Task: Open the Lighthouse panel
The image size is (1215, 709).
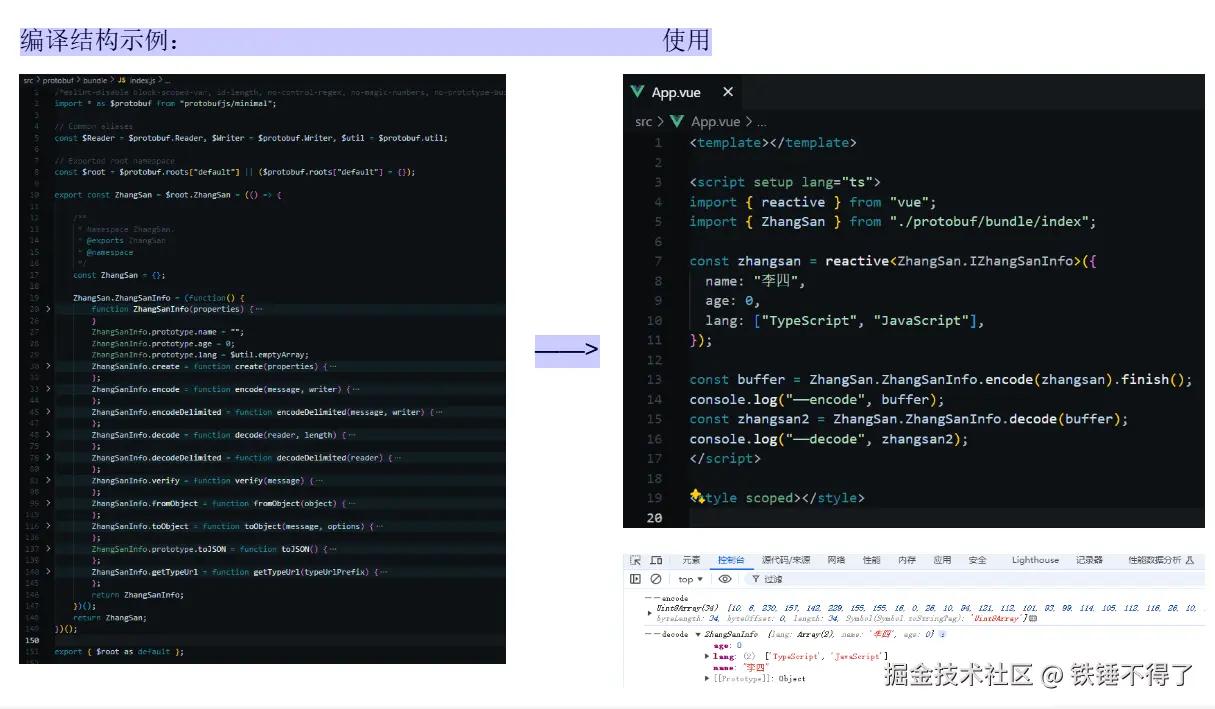Action: [1034, 560]
